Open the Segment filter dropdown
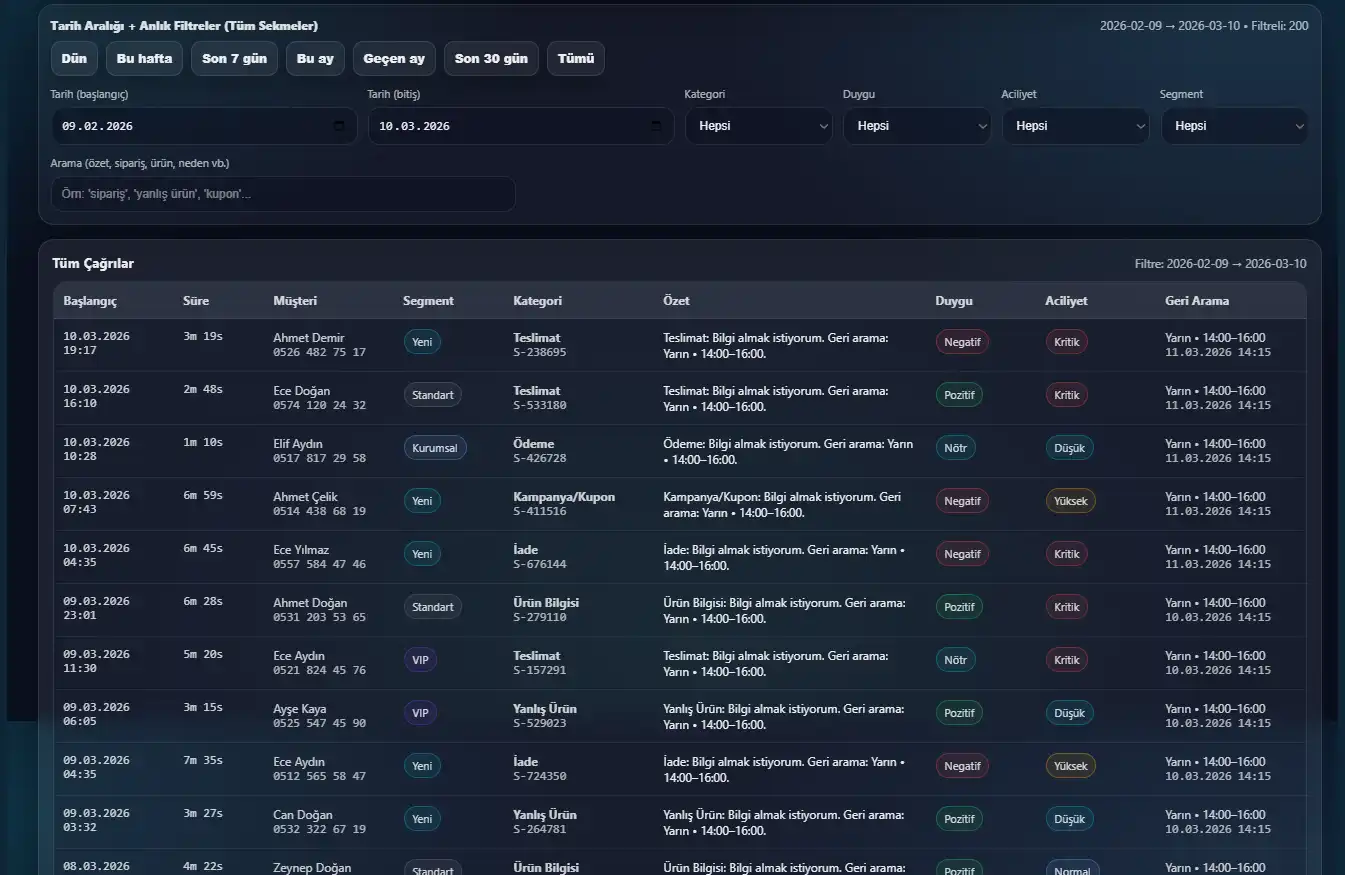 (1234, 126)
